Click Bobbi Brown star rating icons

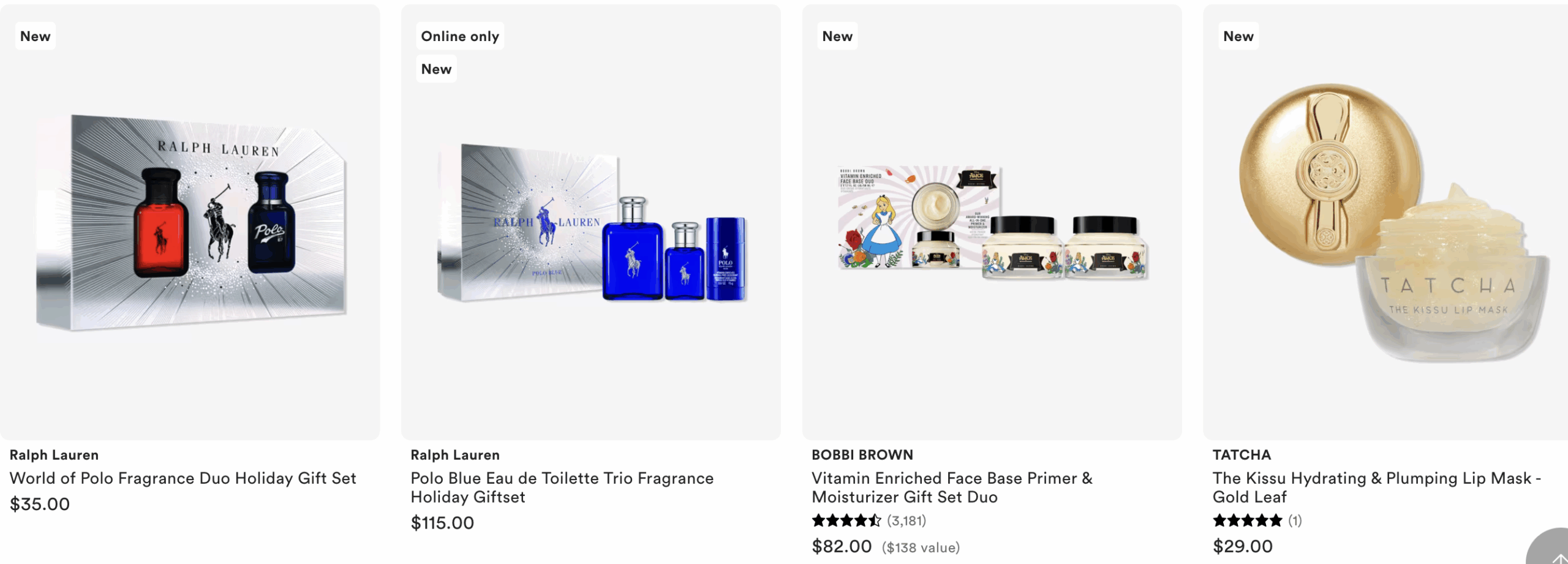846,521
